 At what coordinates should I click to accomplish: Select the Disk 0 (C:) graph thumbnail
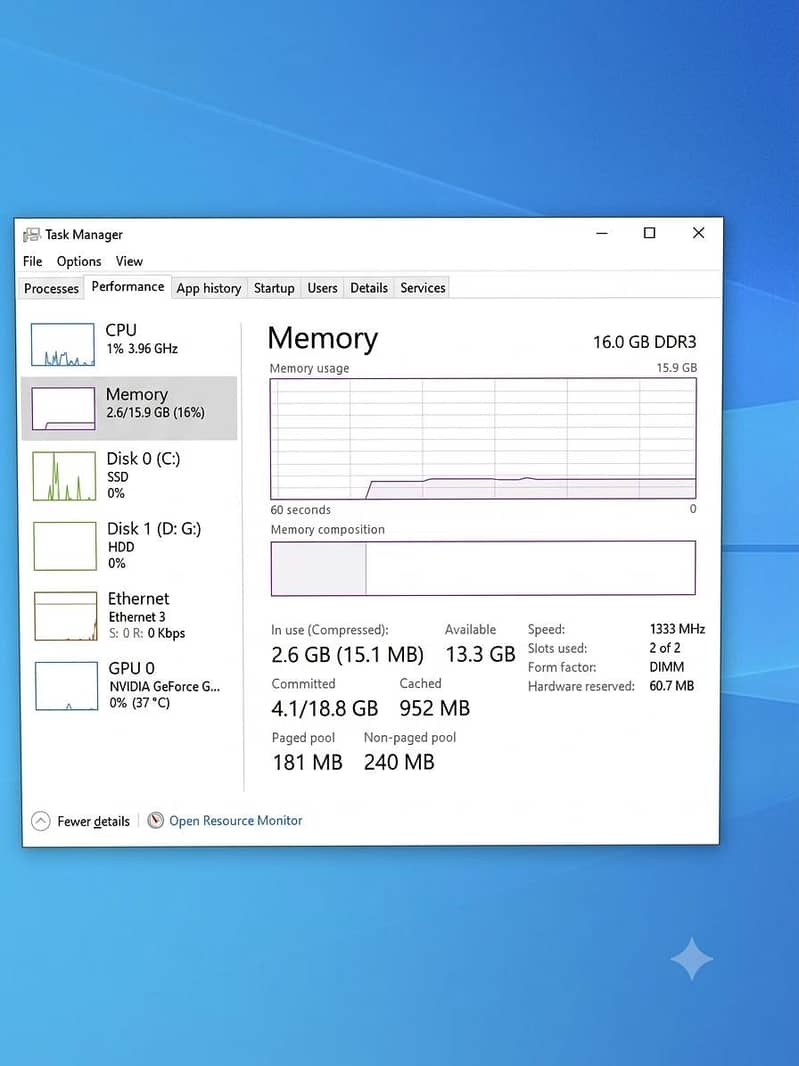pos(64,476)
